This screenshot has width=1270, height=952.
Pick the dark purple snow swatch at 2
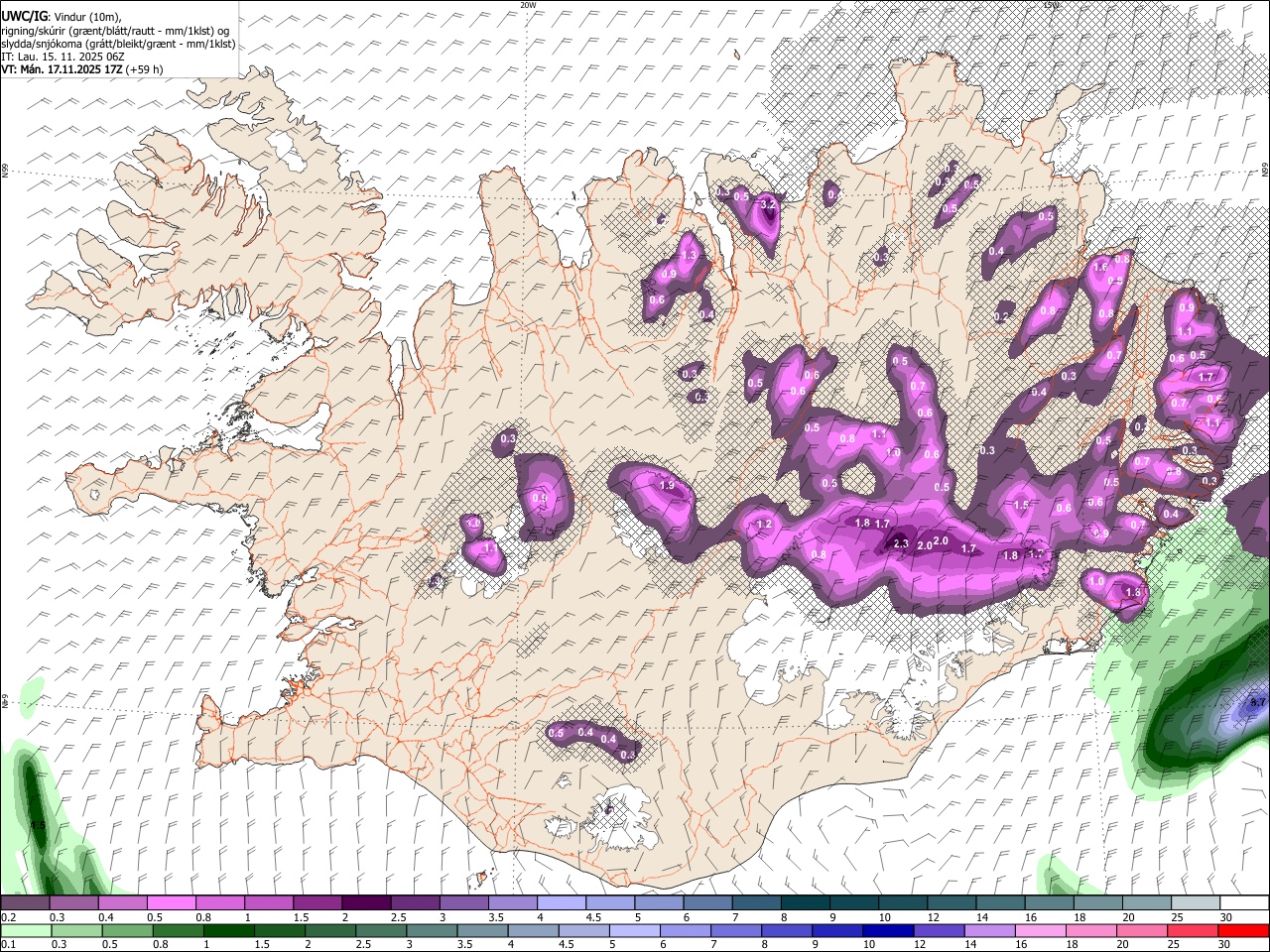[365, 903]
